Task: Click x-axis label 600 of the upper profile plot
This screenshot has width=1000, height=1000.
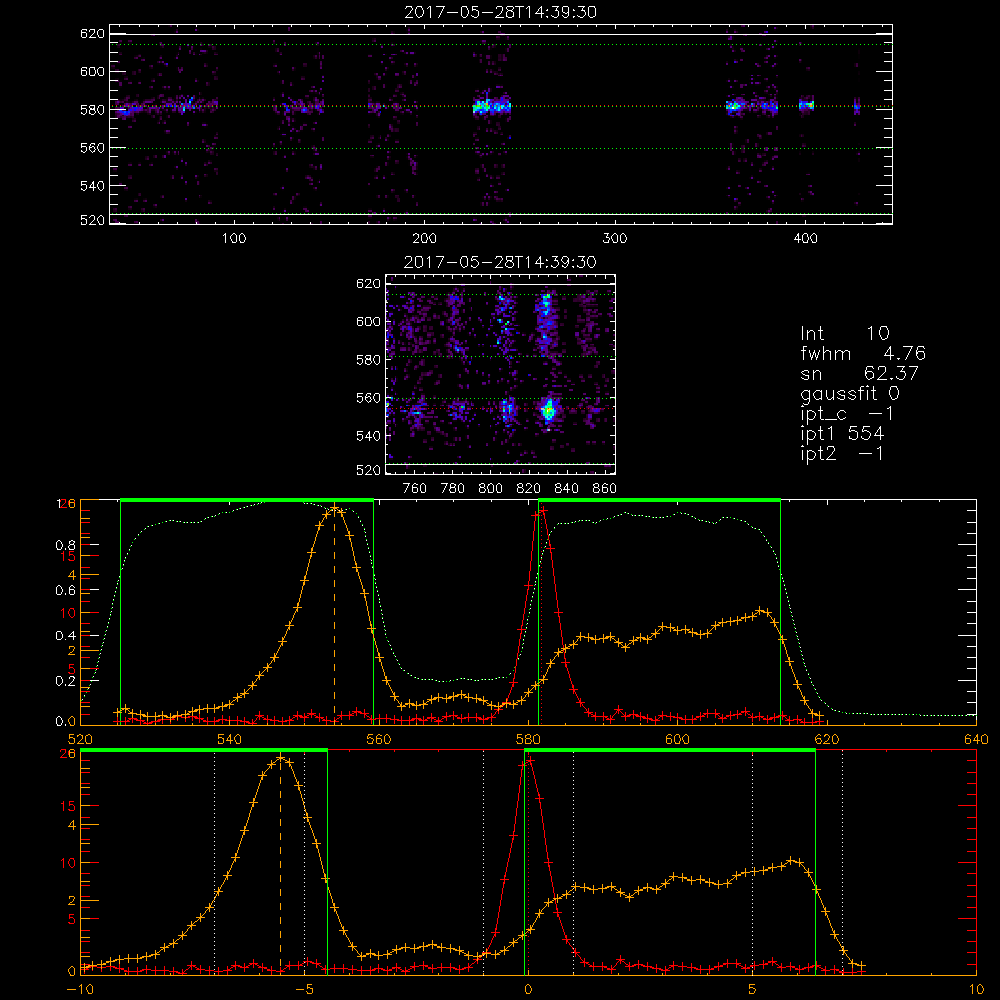Action: (677, 740)
